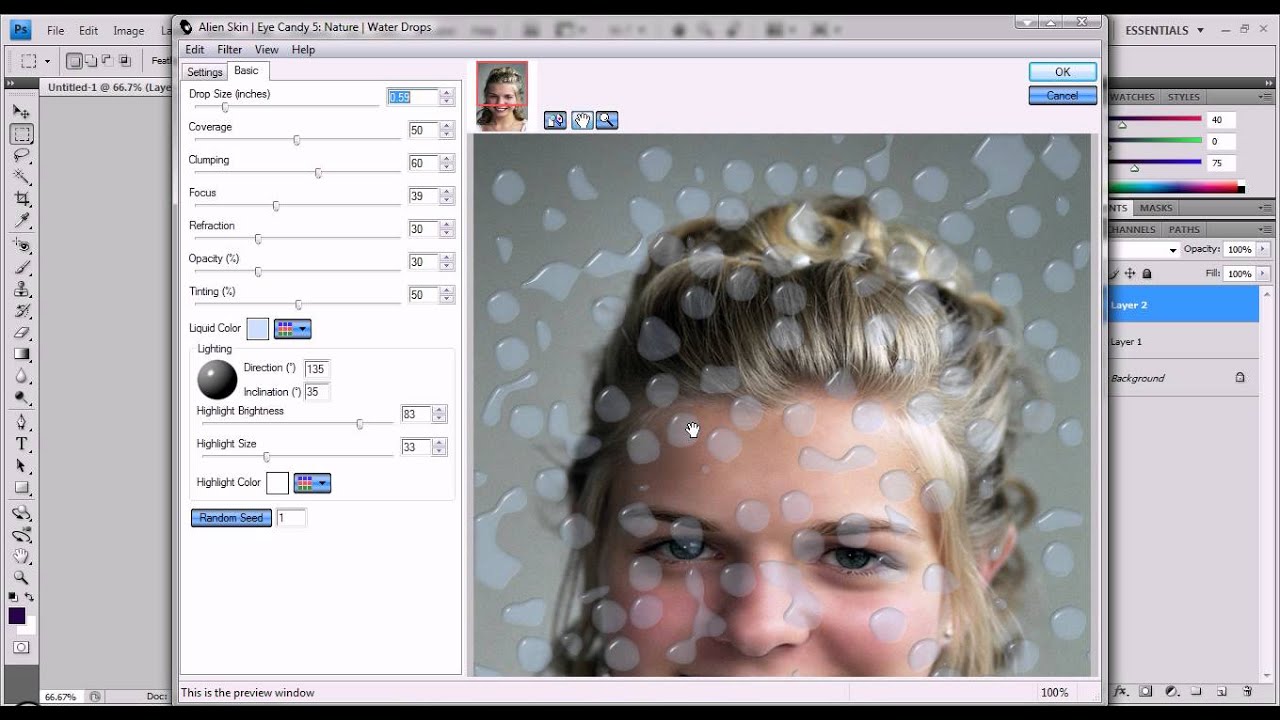The image size is (1280, 720).
Task: Open Liquid Color preset dropdown
Action: point(293,328)
